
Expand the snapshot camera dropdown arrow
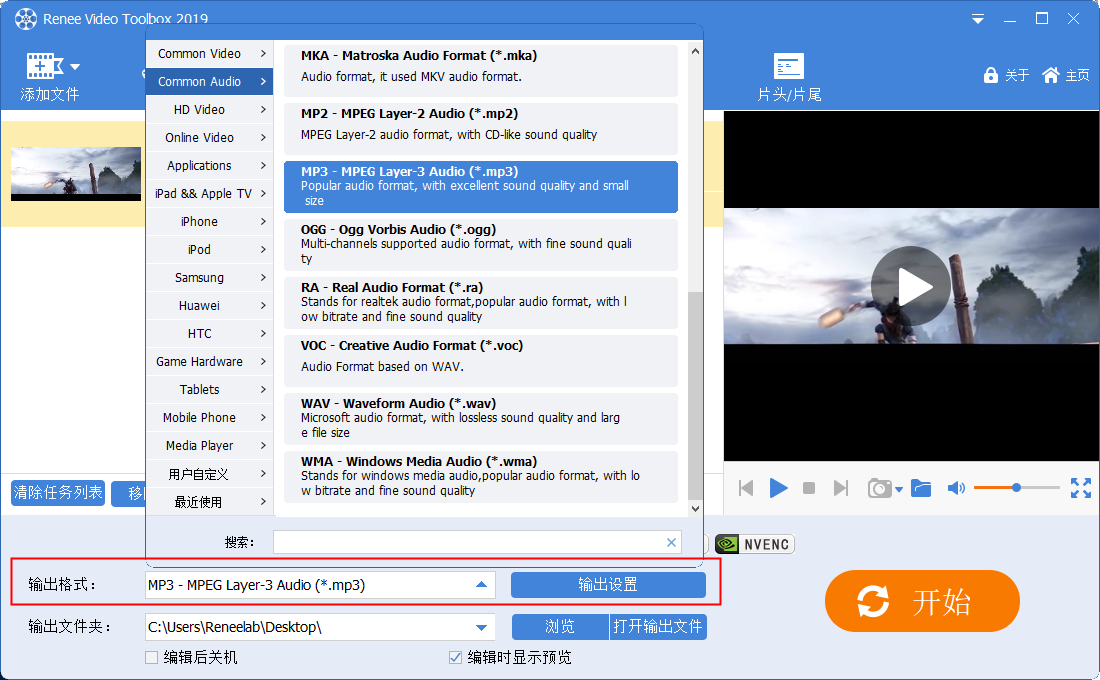coord(899,490)
